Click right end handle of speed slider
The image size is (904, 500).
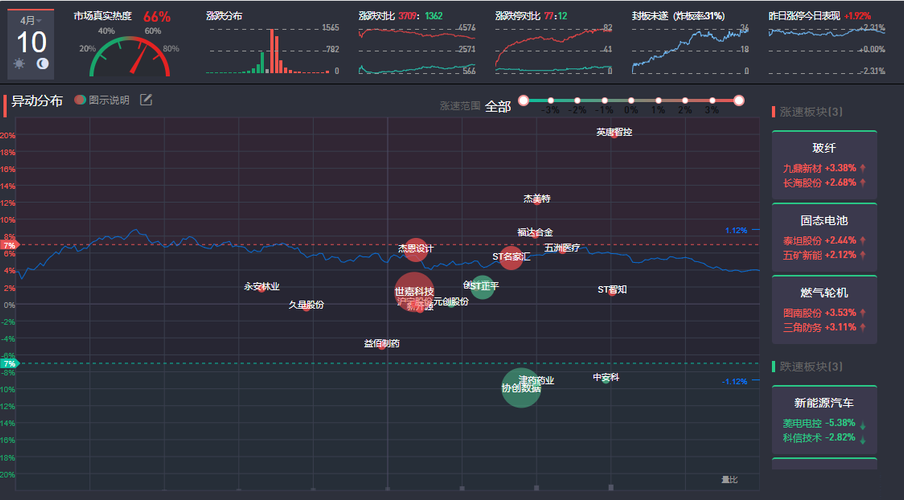[739, 100]
